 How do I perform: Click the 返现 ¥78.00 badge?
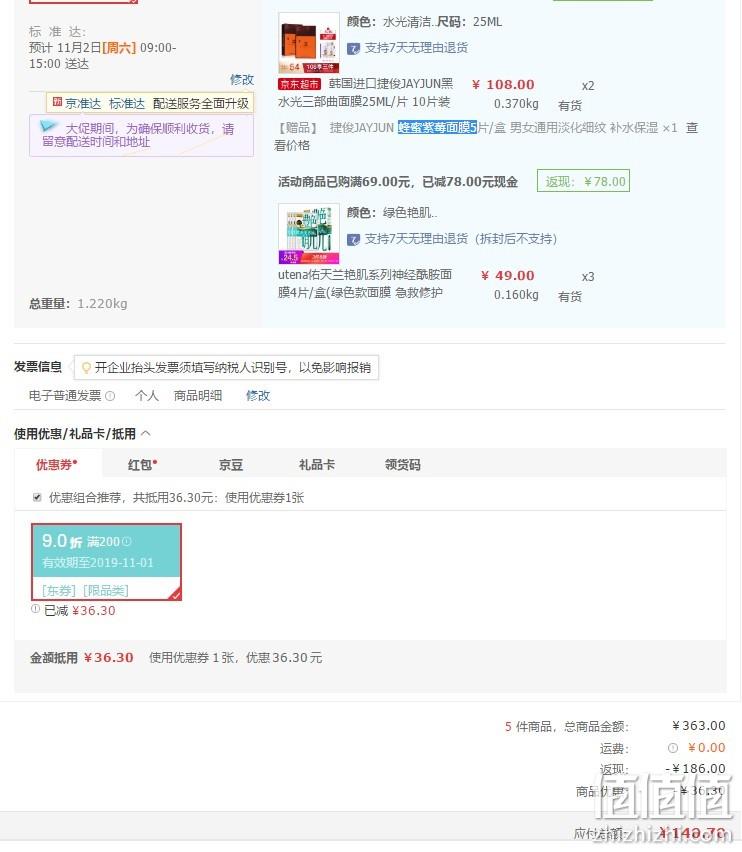(x=583, y=181)
